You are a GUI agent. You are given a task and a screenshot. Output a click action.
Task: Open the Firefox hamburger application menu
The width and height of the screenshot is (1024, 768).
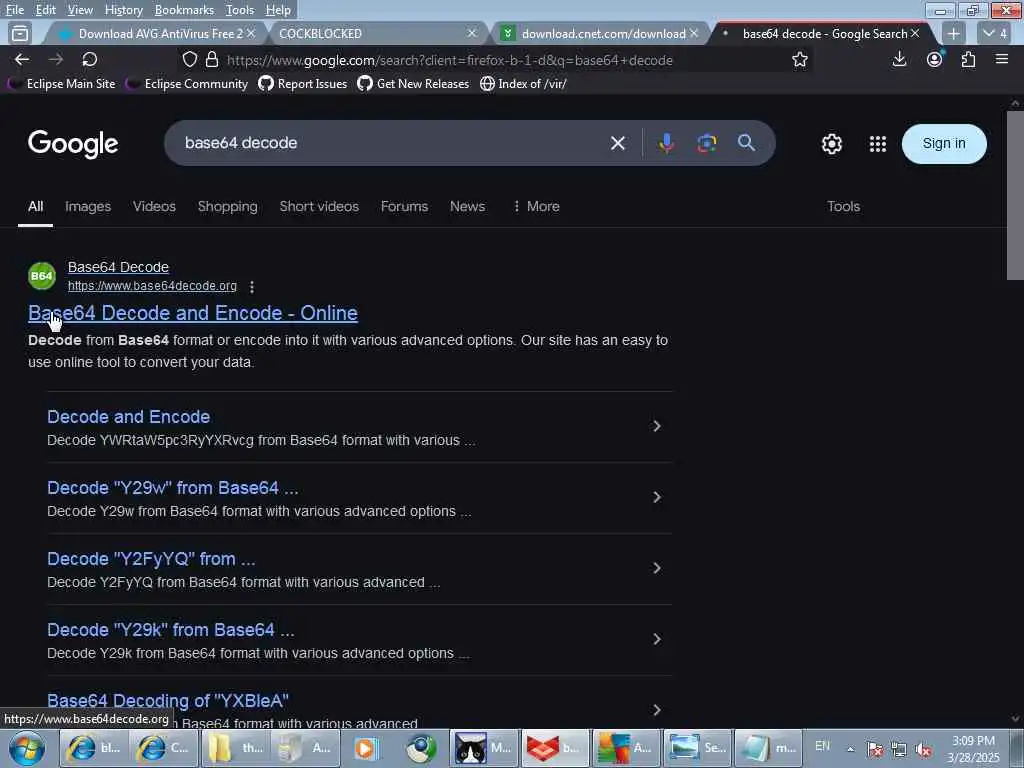(x=1002, y=59)
